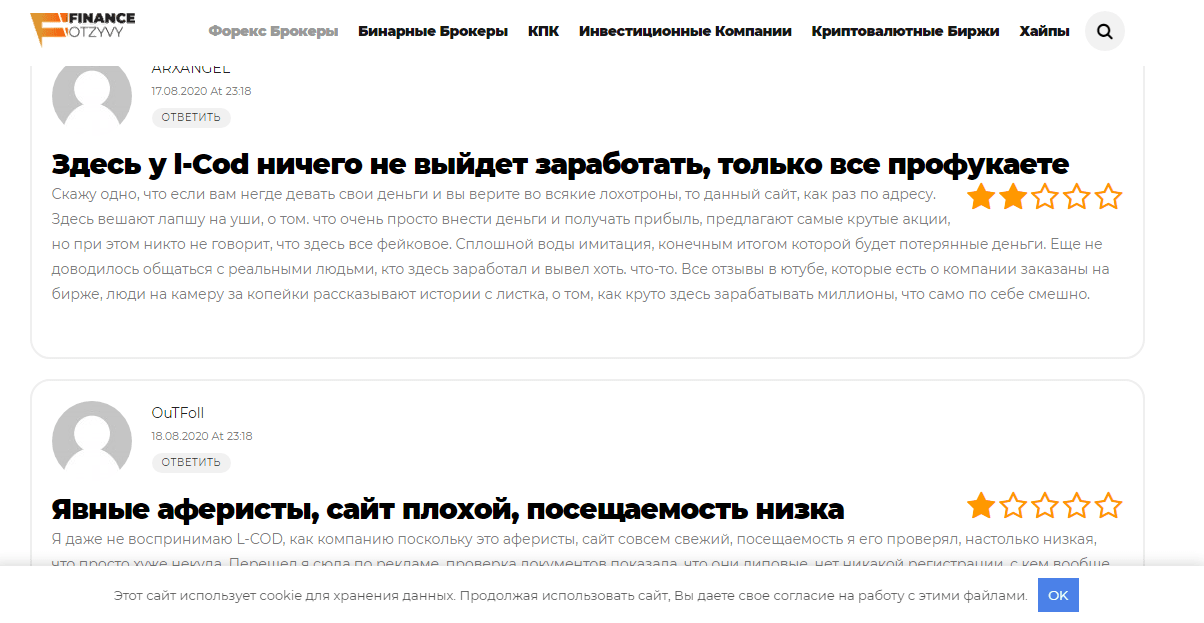This screenshot has width=1204, height=623.
Task: Open the Хайпы category
Action: tap(1044, 31)
